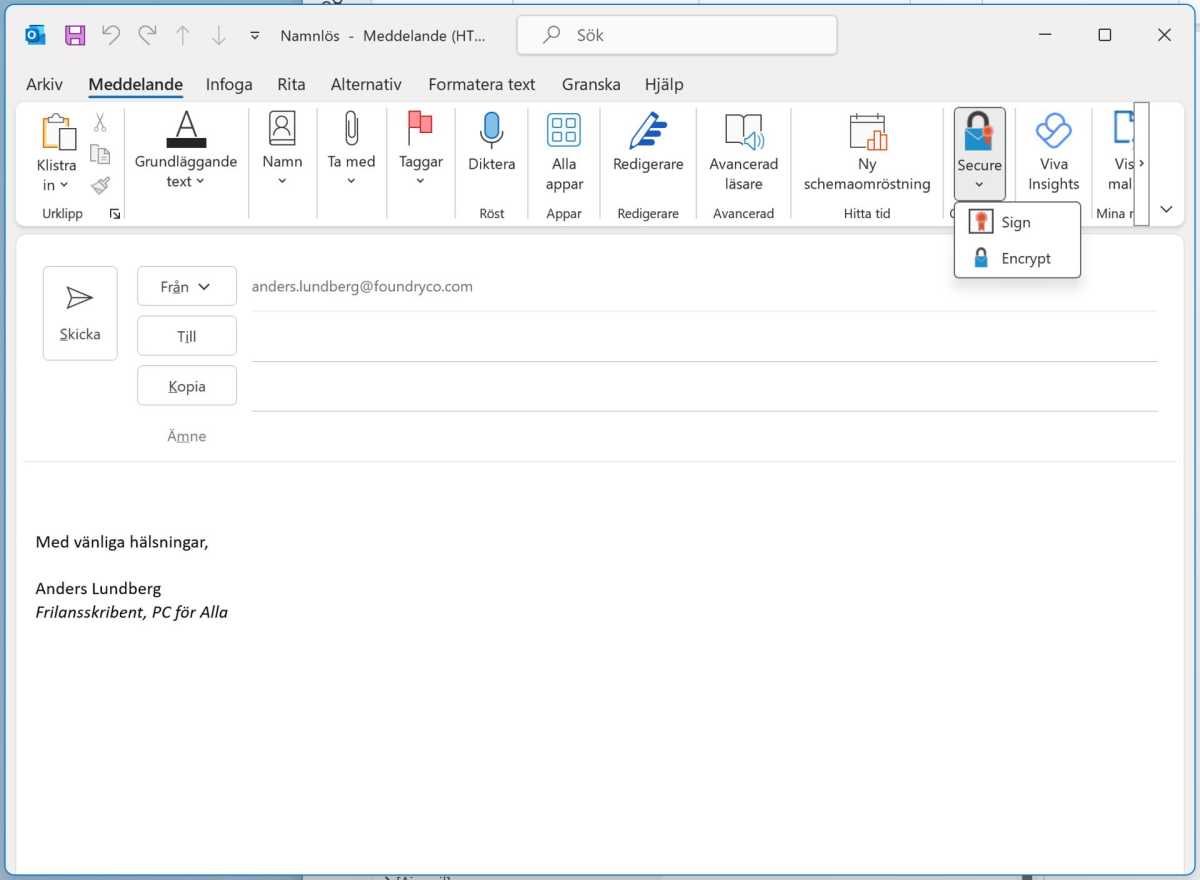The image size is (1200, 880).
Task: Open the Ta med paperclip menu
Action: point(351,150)
